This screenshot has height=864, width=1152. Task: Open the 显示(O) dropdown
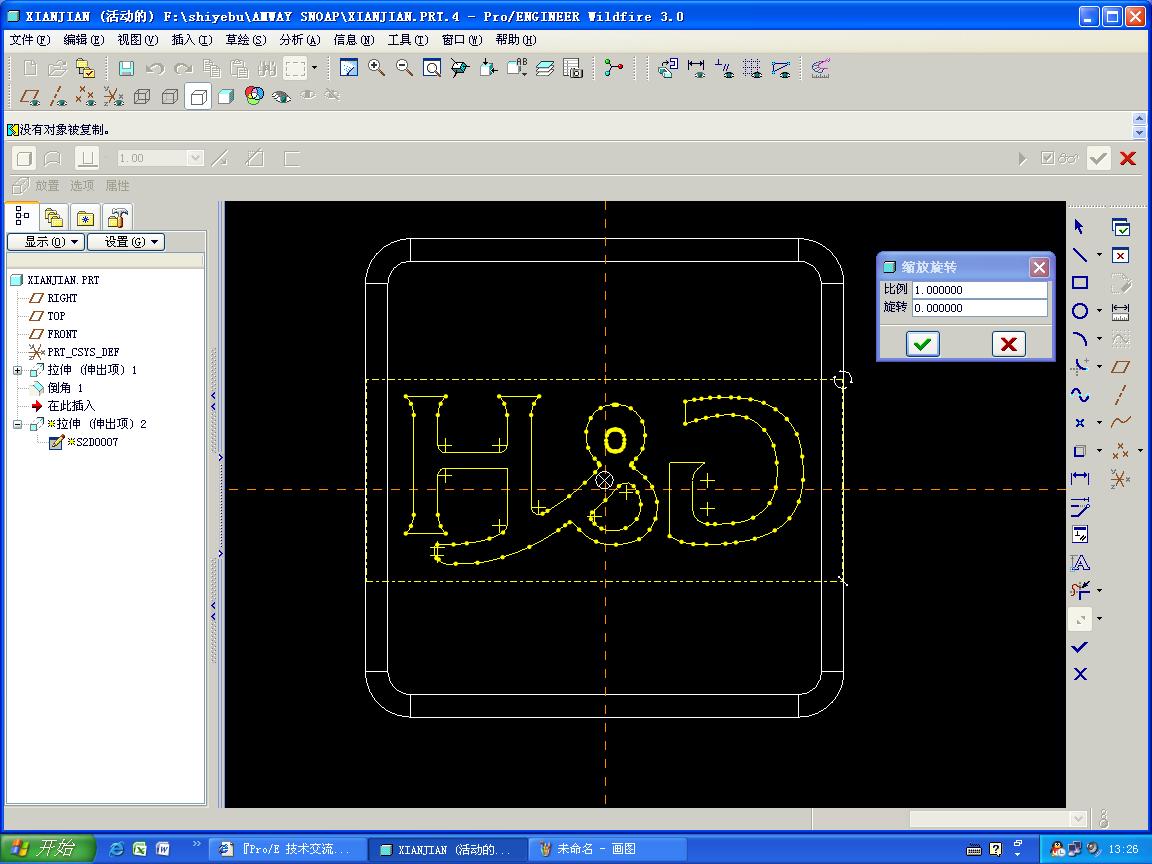(x=46, y=242)
